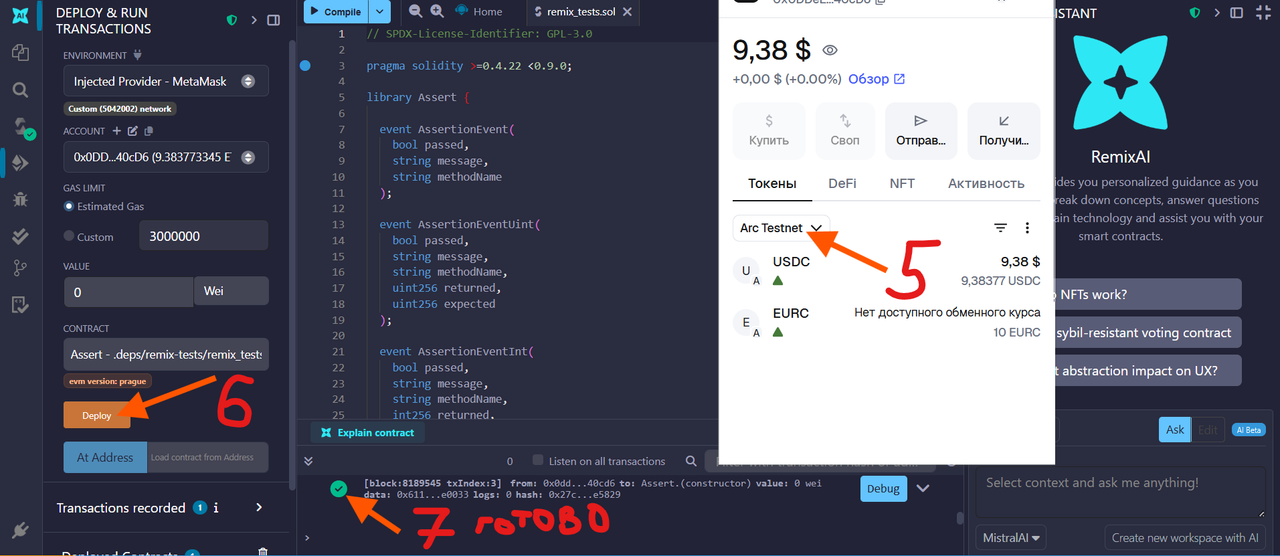
Task: Open the Remix logo home icon
Action: (x=20, y=16)
